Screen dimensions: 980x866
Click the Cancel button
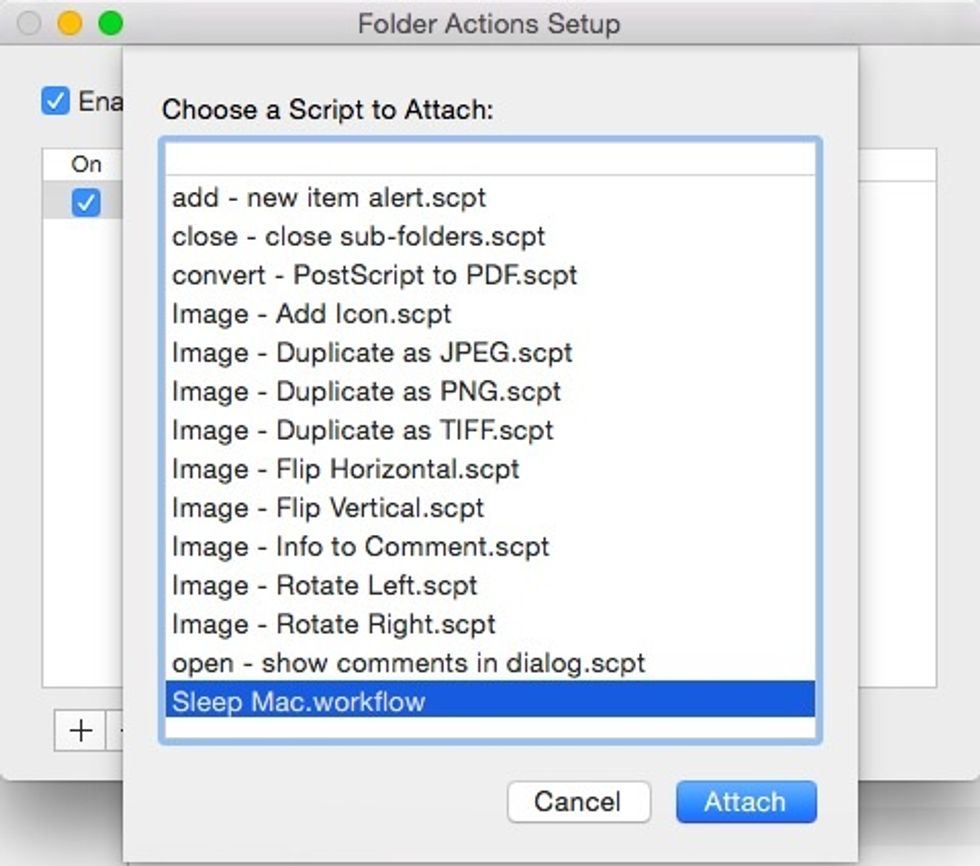(578, 801)
